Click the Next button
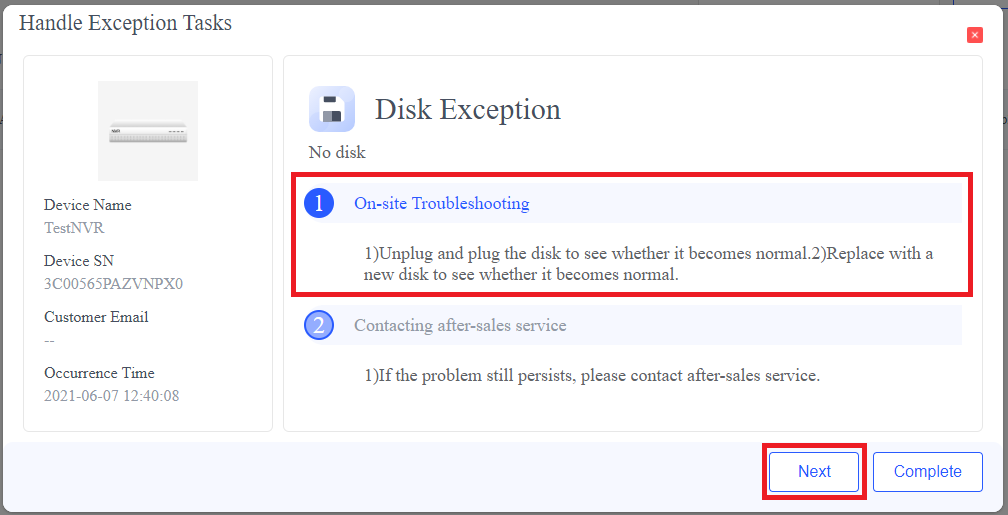Viewport: 1008px width, 515px height. tap(814, 471)
